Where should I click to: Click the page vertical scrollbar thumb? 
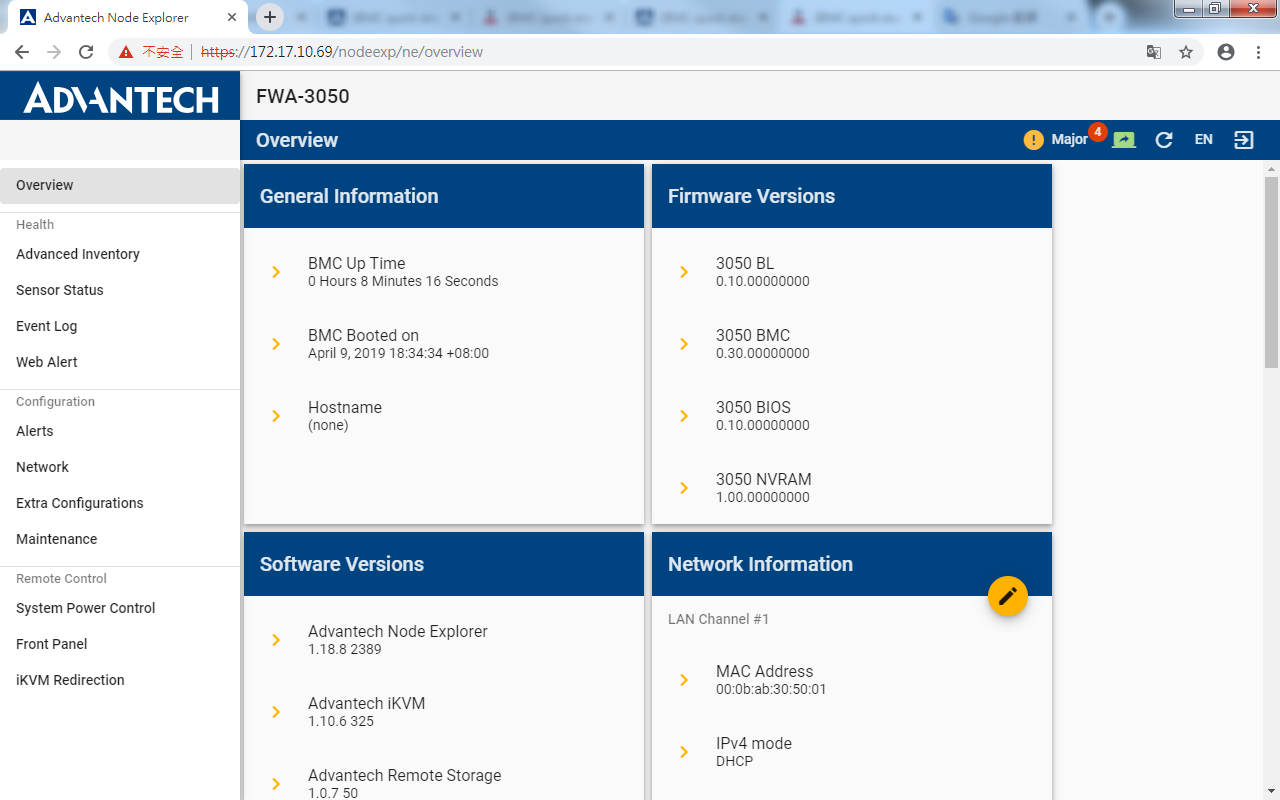tap(1272, 272)
